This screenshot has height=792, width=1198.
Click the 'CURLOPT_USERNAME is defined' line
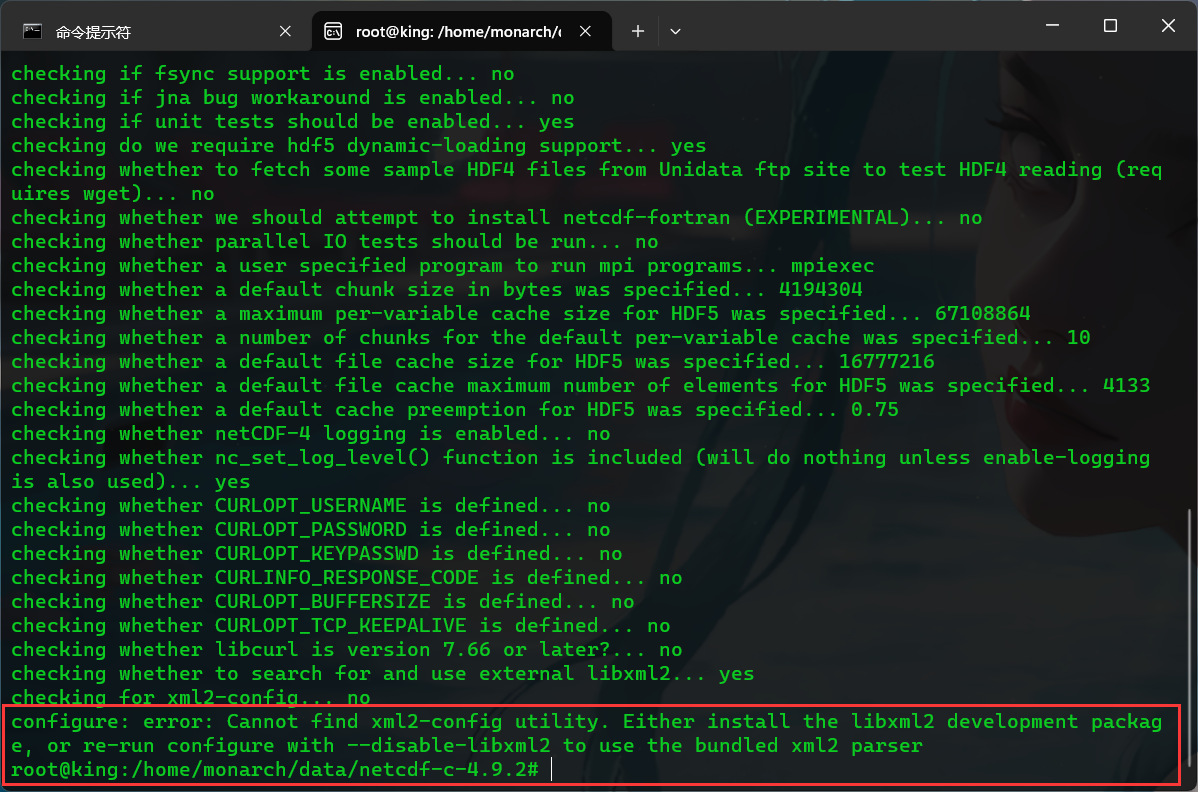[x=311, y=505]
